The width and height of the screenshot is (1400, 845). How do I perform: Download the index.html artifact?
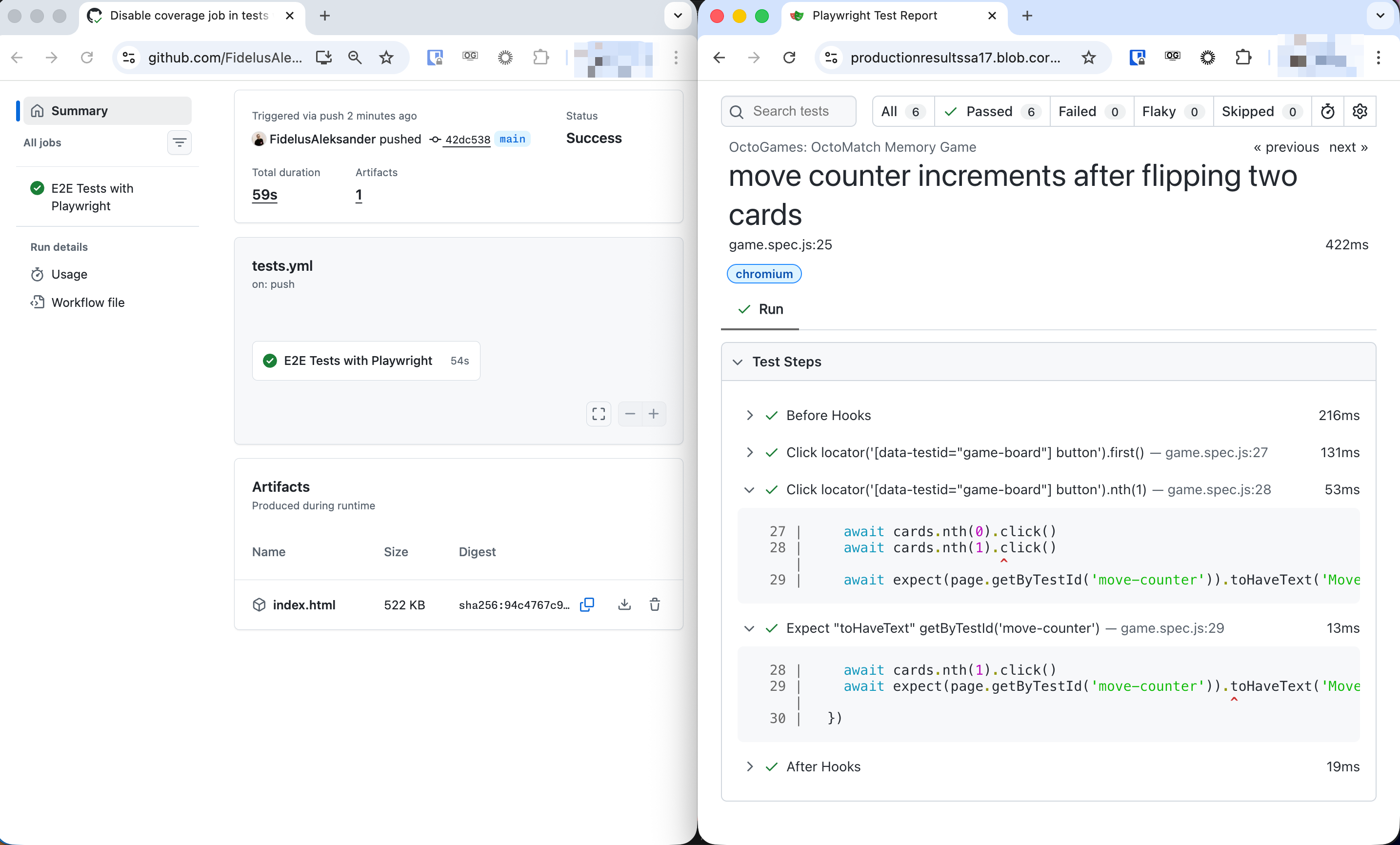point(624,604)
